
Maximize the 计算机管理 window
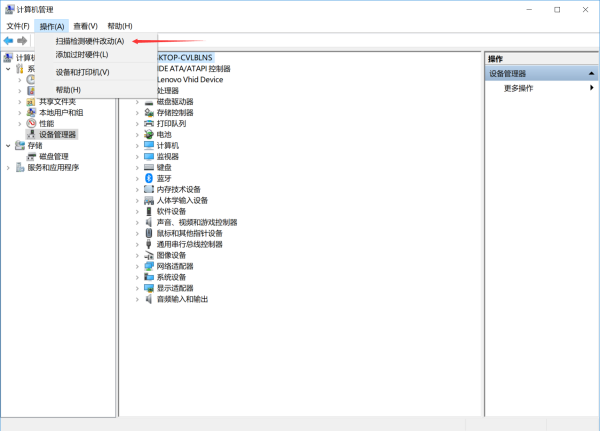557,10
